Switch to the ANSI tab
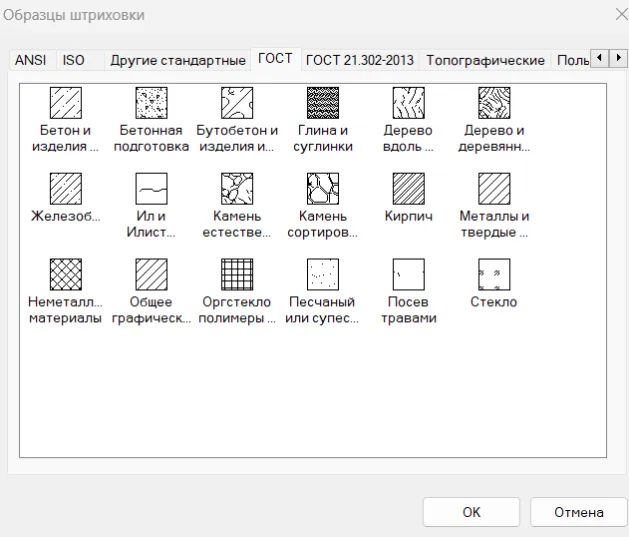 tap(30, 60)
